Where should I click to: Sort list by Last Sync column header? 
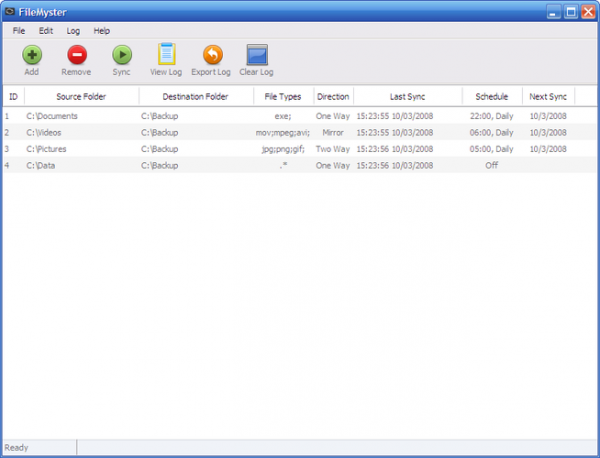408,97
